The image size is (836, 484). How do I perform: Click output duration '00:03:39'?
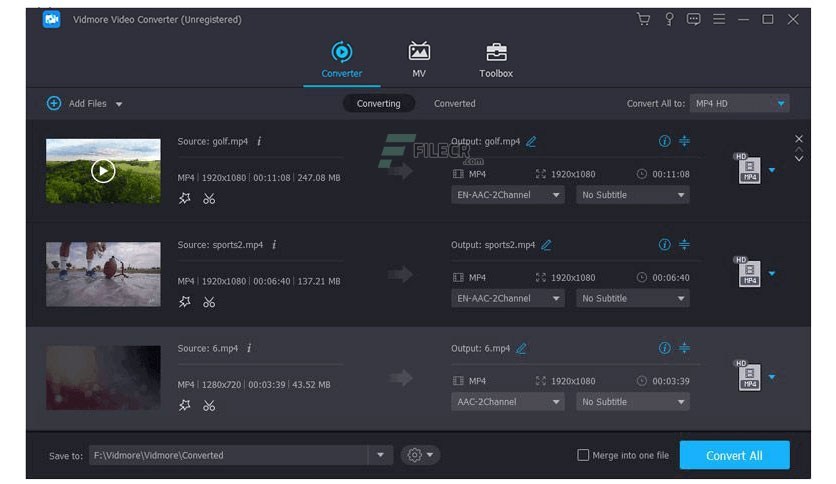pyautogui.click(x=671, y=381)
